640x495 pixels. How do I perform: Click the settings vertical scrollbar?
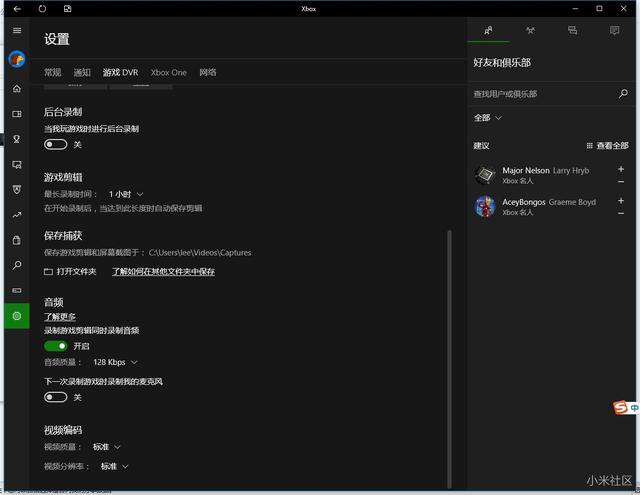(449, 359)
